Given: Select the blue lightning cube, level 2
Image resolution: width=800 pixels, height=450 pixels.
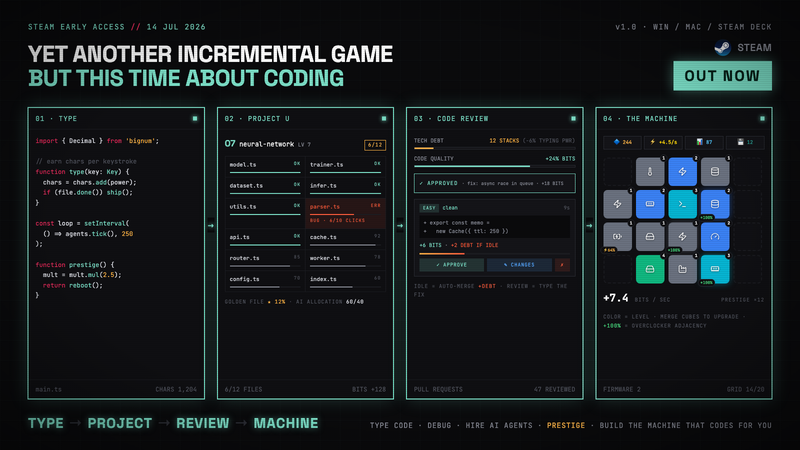Looking at the screenshot, I should pos(683,172).
